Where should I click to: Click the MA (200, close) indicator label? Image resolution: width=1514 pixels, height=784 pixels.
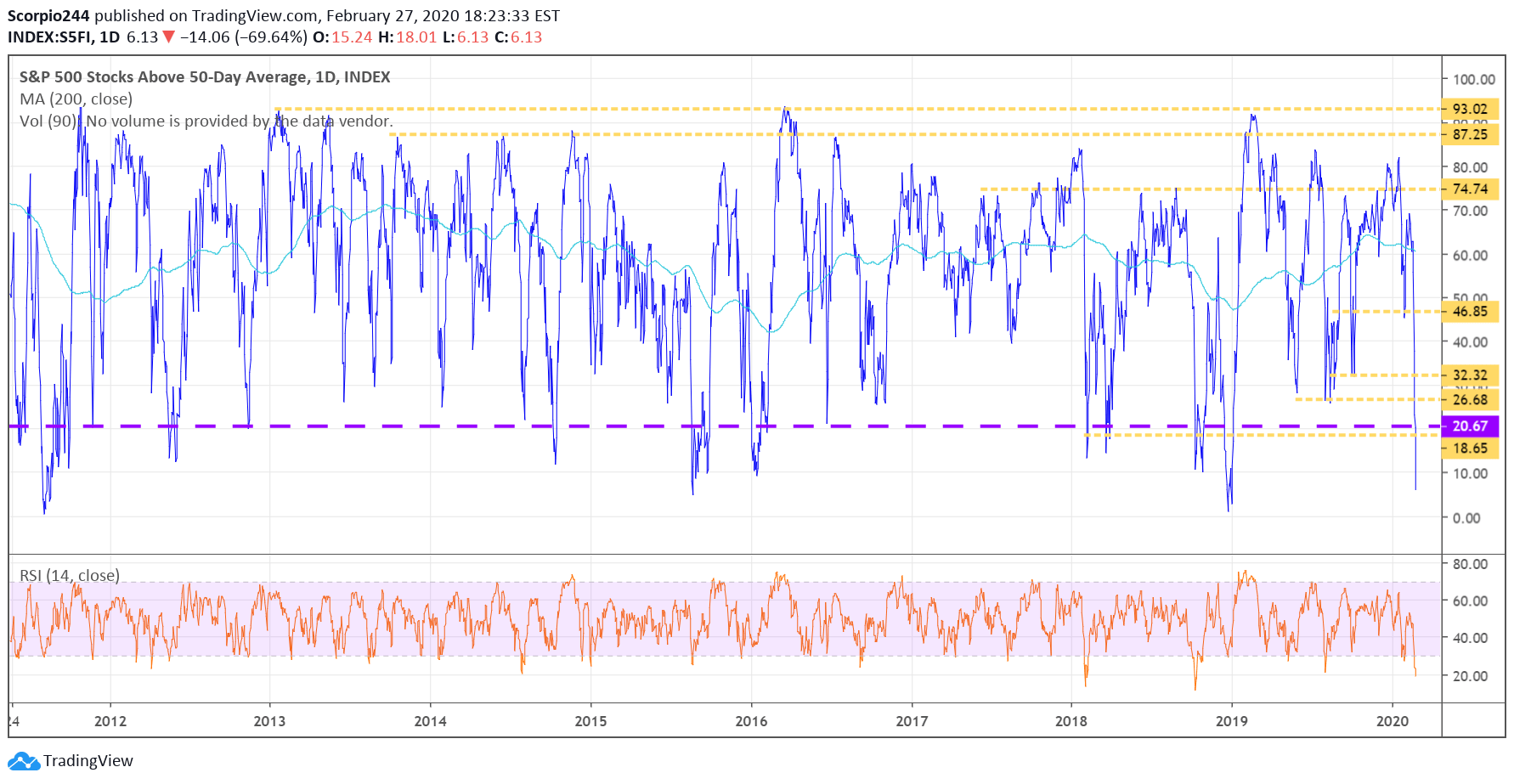pyautogui.click(x=76, y=99)
